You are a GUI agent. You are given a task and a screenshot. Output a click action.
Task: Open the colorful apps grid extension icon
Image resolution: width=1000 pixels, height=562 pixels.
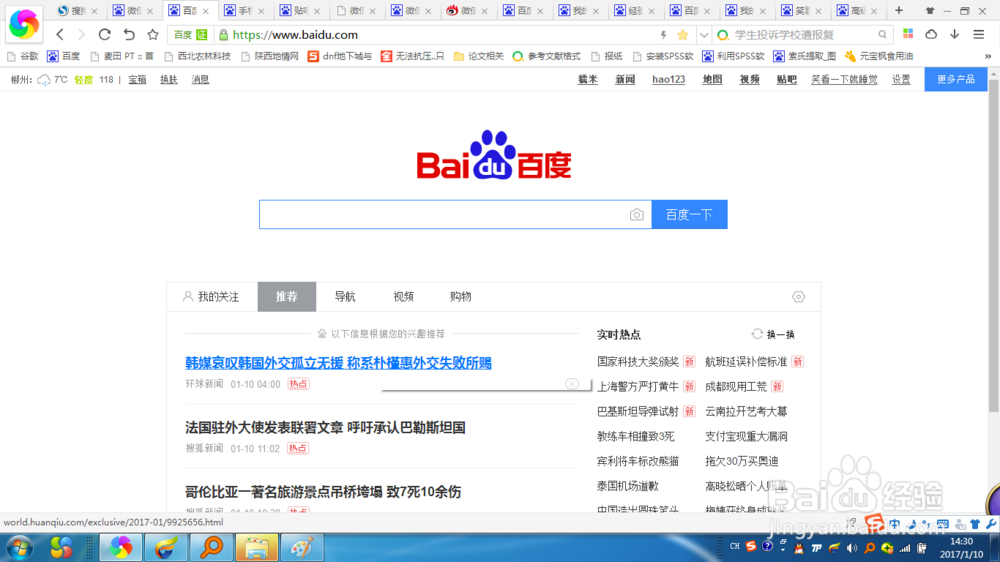click(x=908, y=34)
